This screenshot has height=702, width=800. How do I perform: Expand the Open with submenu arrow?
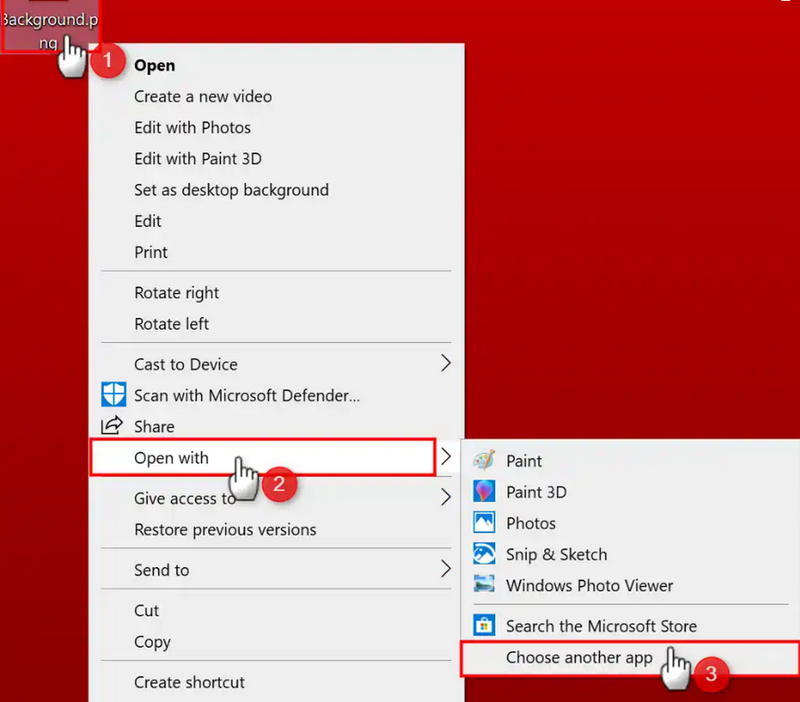pos(445,457)
